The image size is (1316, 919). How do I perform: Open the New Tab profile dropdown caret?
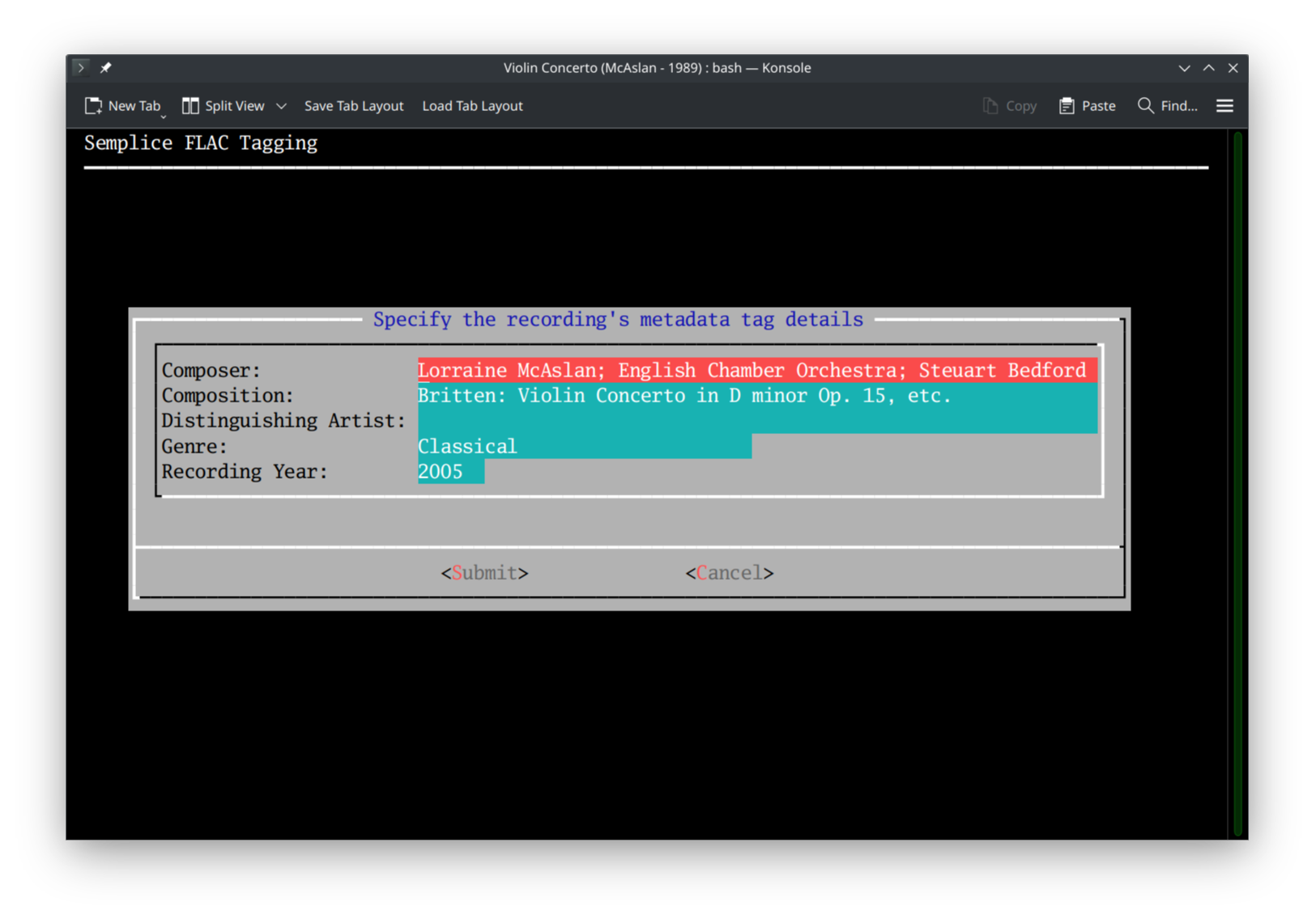click(x=162, y=116)
